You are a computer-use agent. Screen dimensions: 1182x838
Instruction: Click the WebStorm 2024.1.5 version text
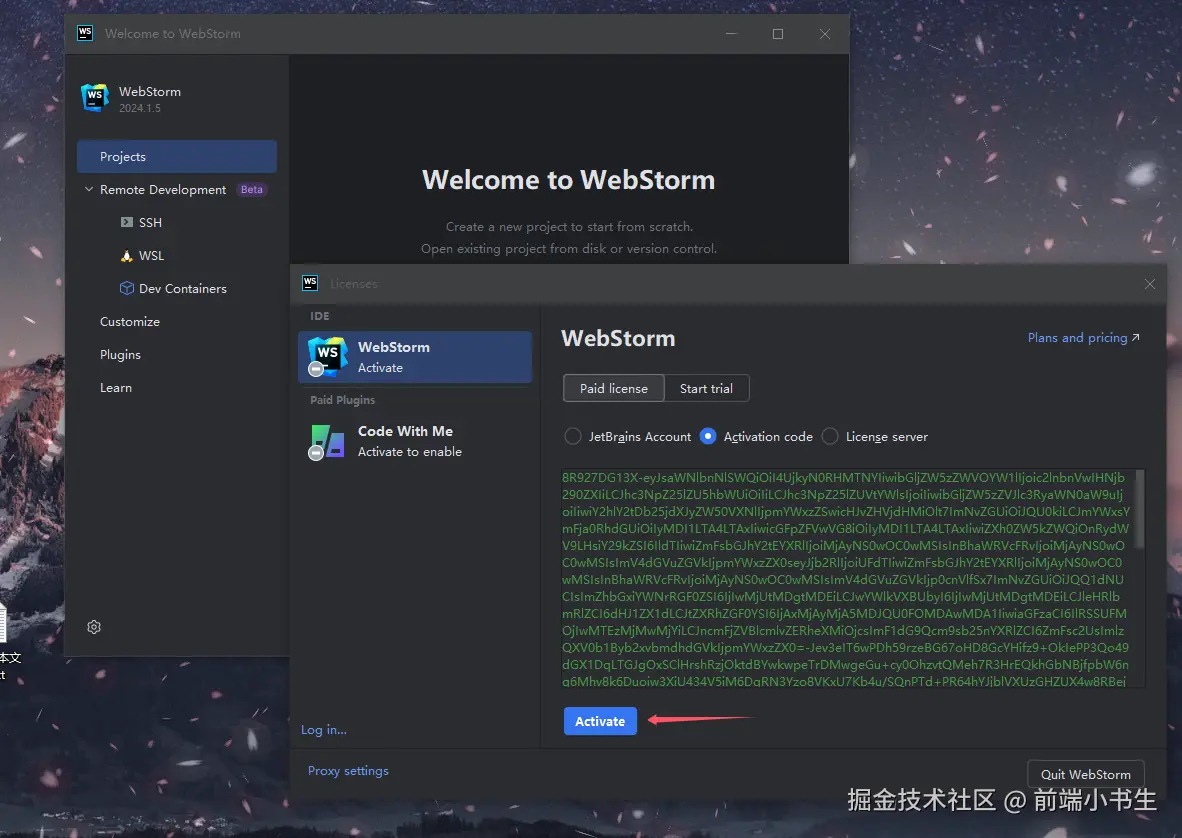click(x=140, y=109)
